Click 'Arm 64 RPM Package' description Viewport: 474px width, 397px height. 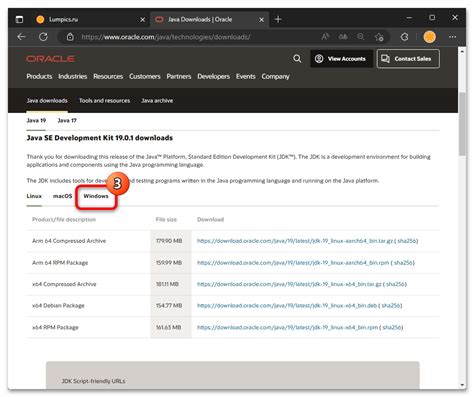[60, 263]
